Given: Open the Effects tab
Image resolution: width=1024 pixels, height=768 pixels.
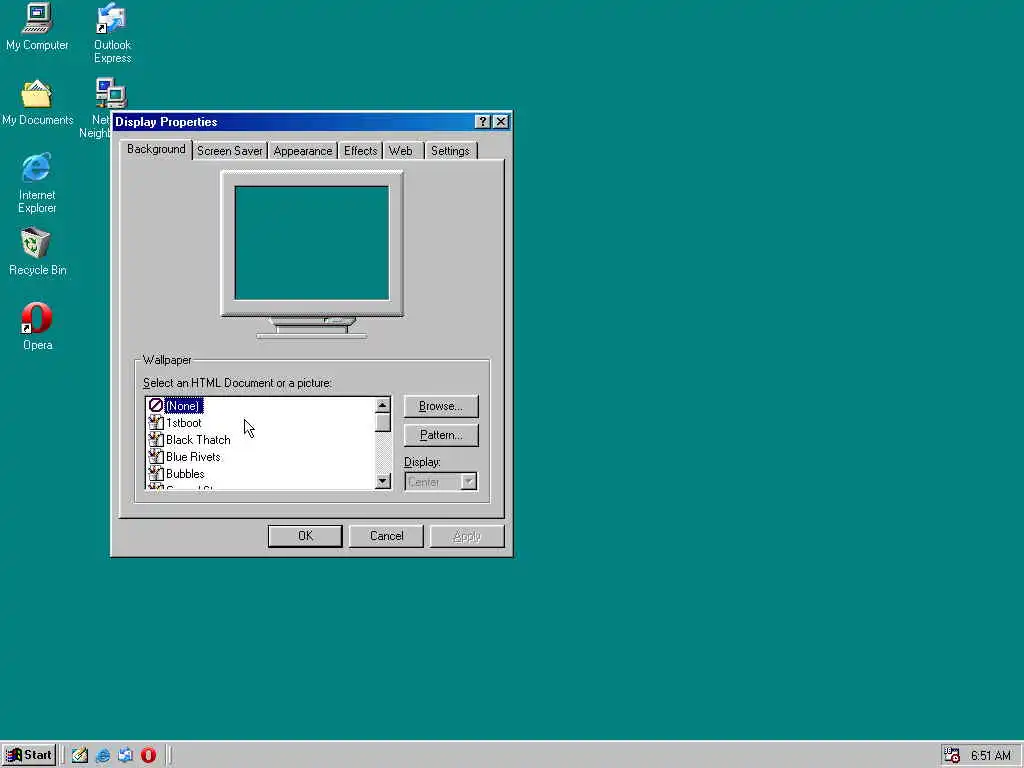Looking at the screenshot, I should [360, 151].
